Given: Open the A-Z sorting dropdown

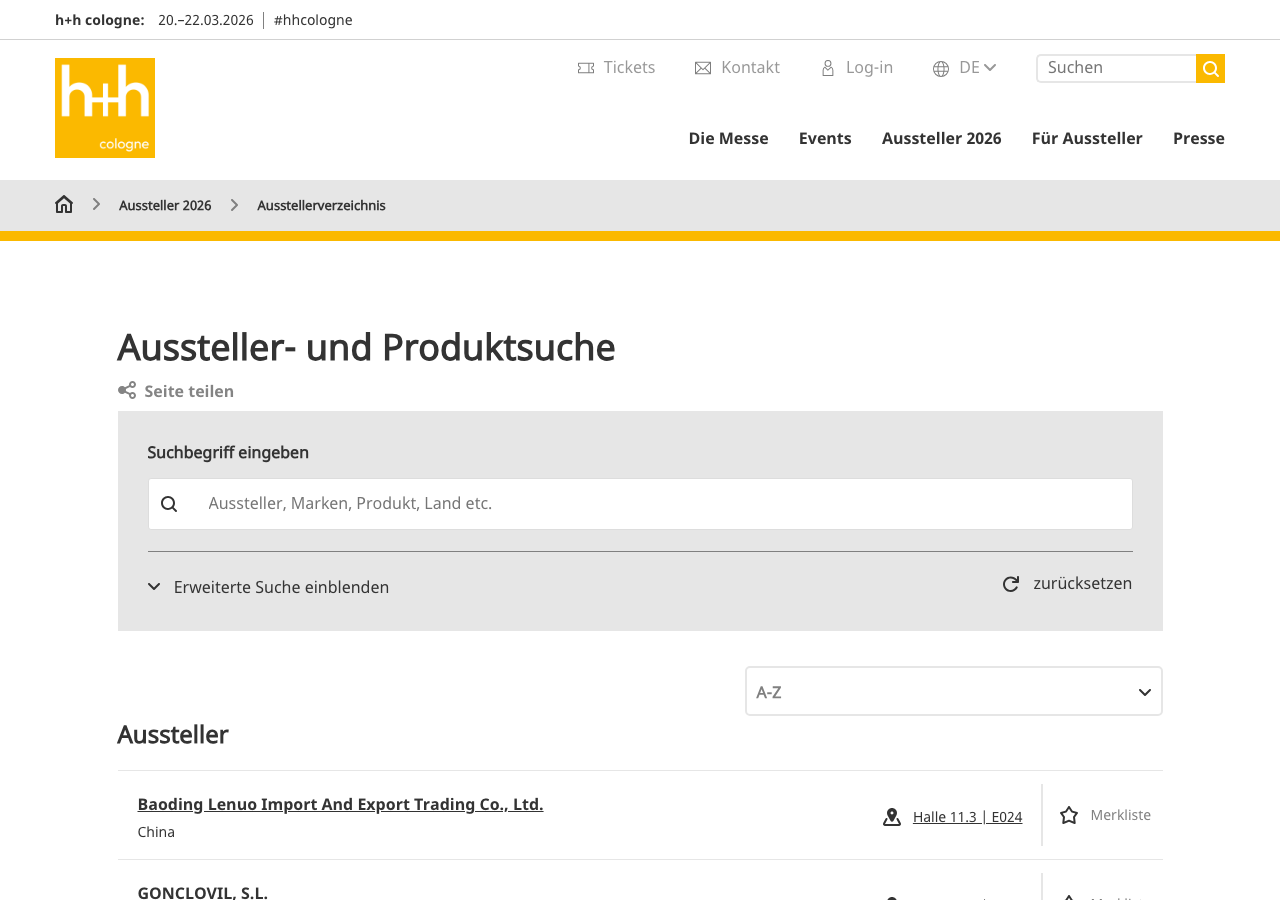Looking at the screenshot, I should [x=953, y=690].
